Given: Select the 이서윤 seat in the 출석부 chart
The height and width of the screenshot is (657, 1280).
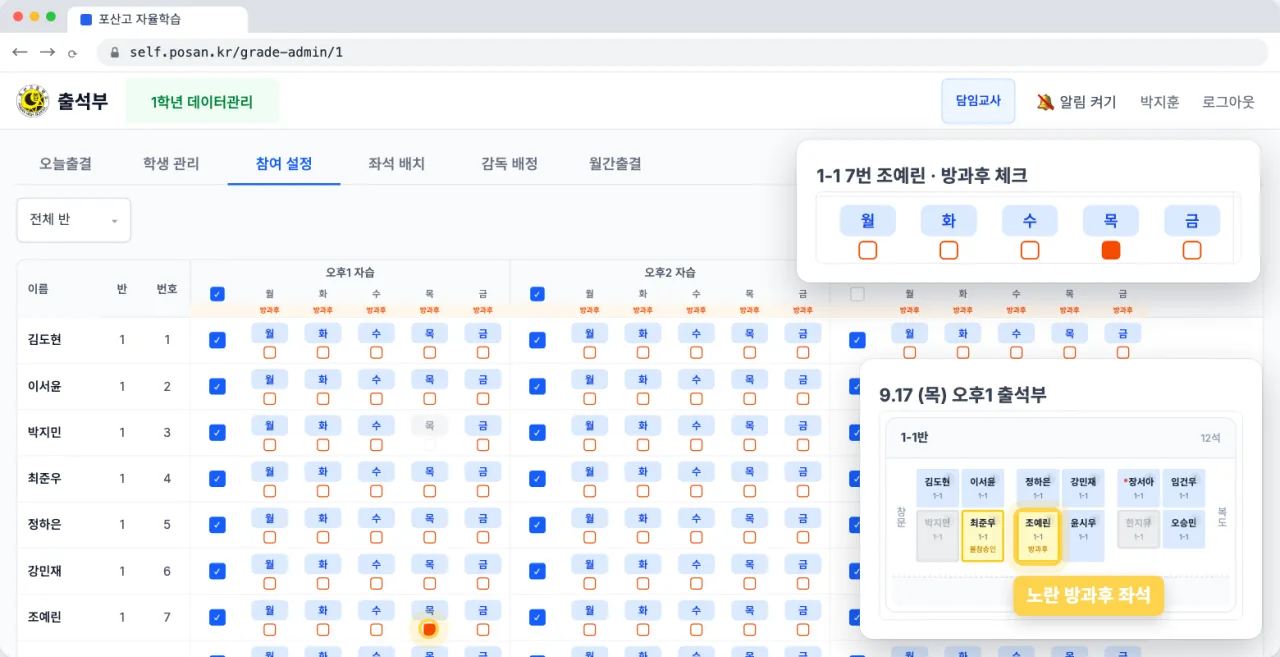Looking at the screenshot, I should pyautogui.click(x=982, y=487).
